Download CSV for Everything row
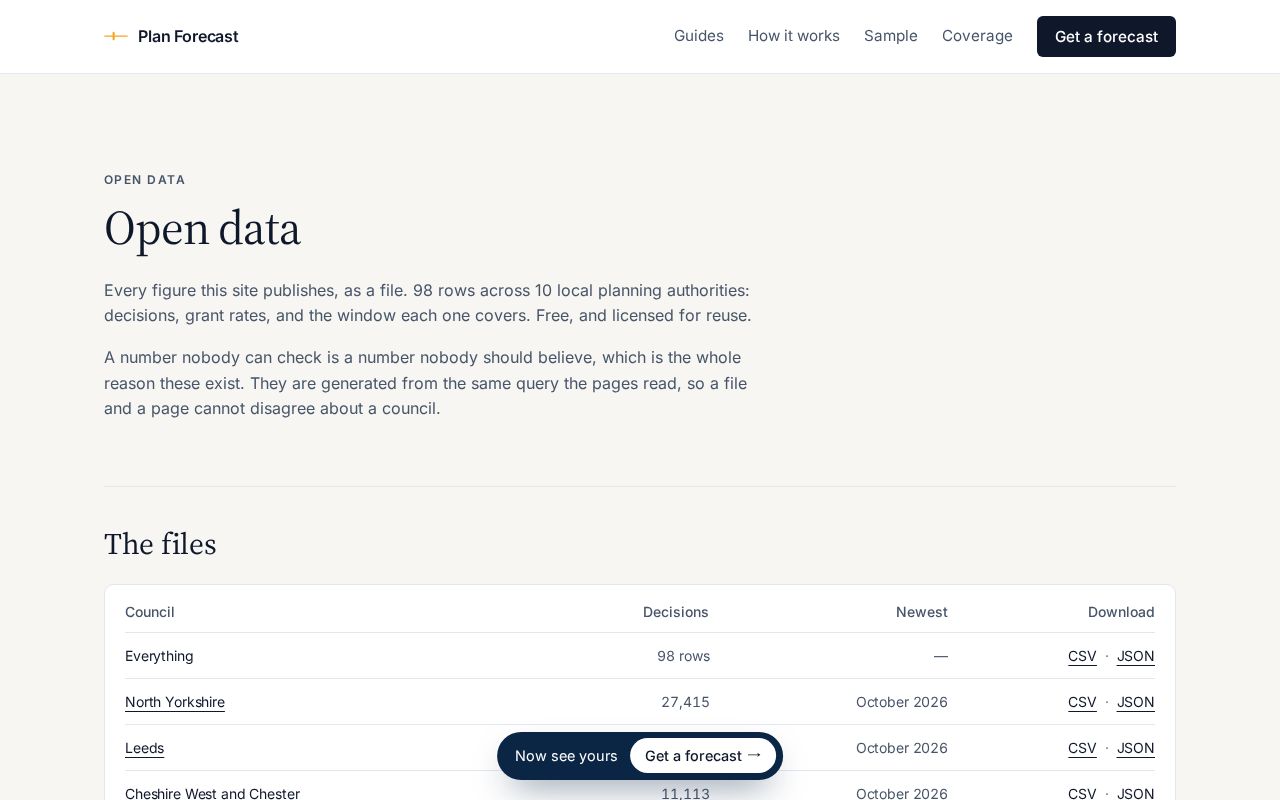This screenshot has width=1280, height=800. [1082, 656]
